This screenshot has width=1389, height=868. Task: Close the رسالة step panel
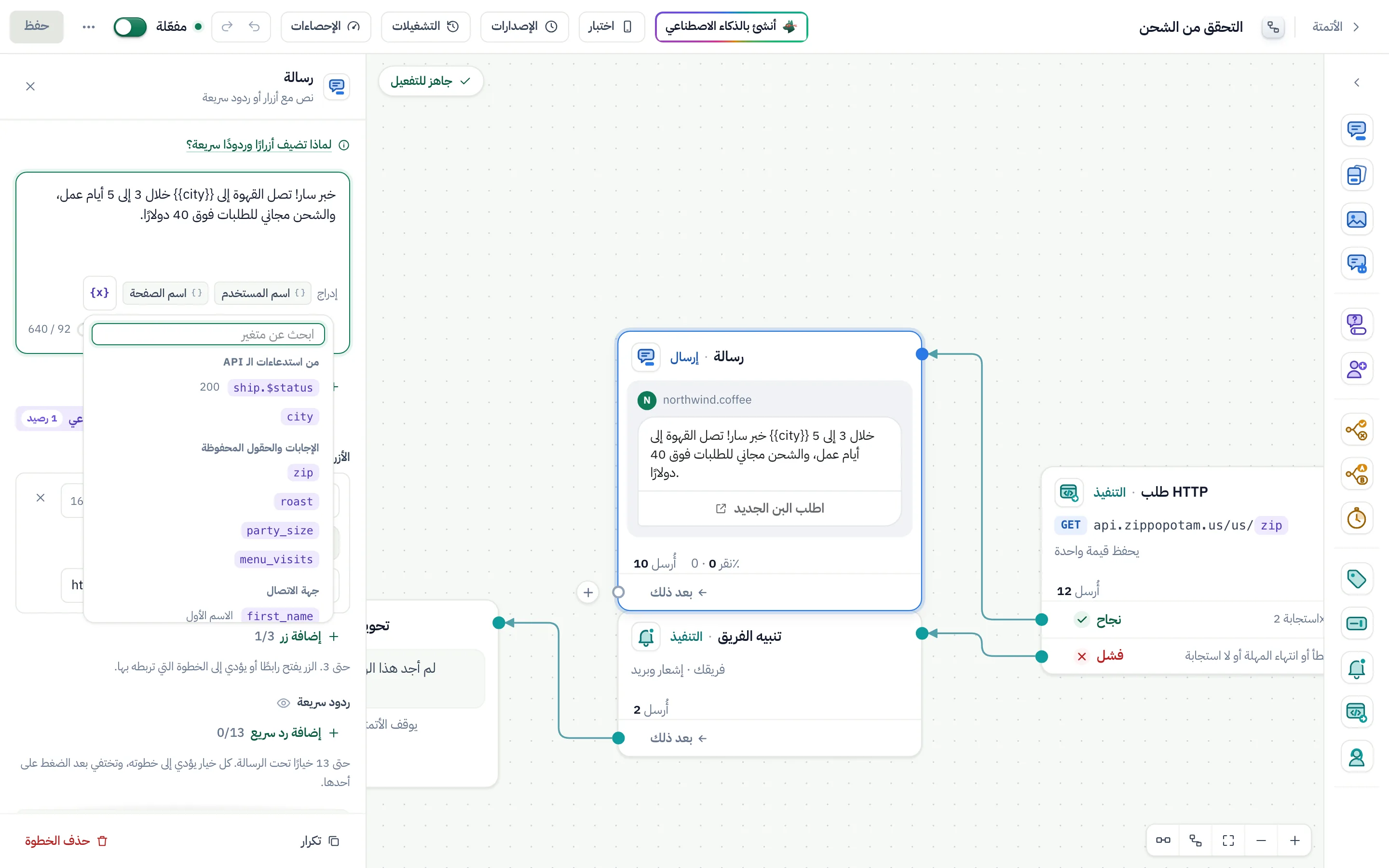pyautogui.click(x=30, y=86)
